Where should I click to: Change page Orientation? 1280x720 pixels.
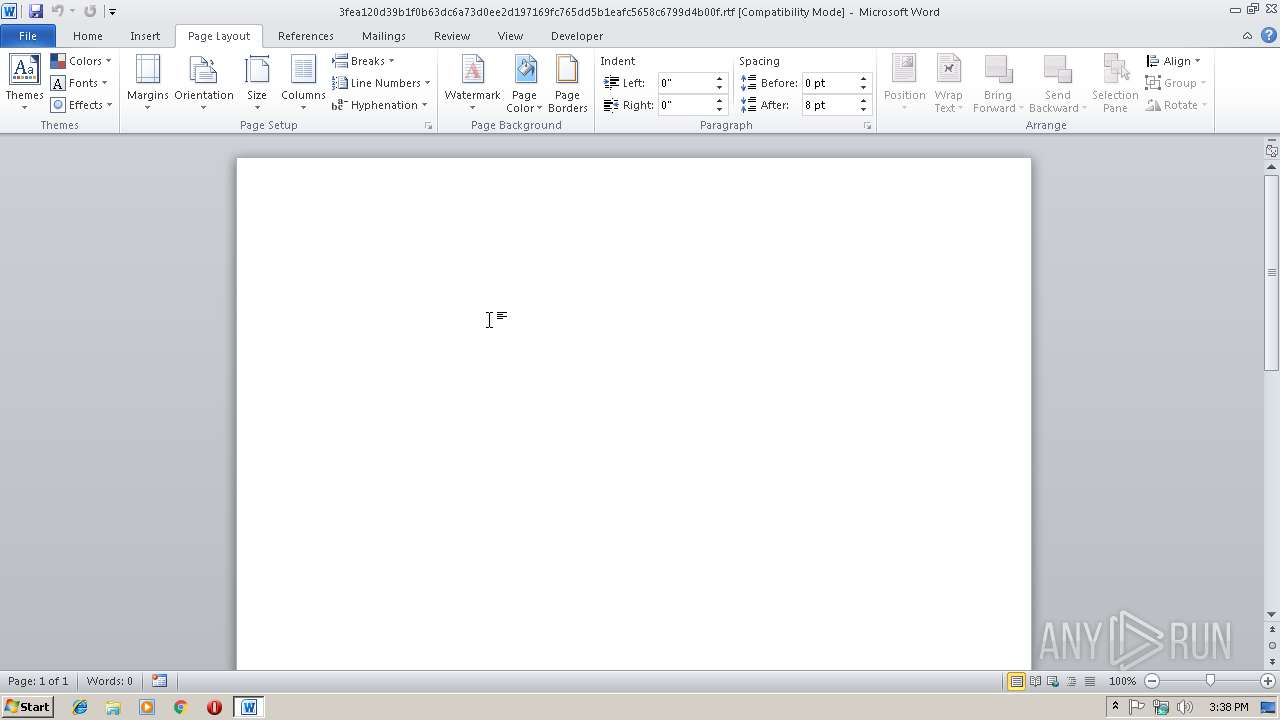pos(204,83)
